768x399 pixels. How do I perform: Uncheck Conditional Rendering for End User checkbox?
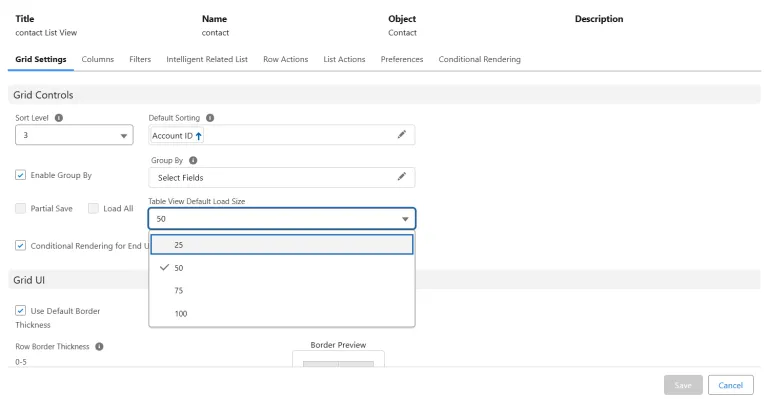(x=20, y=245)
